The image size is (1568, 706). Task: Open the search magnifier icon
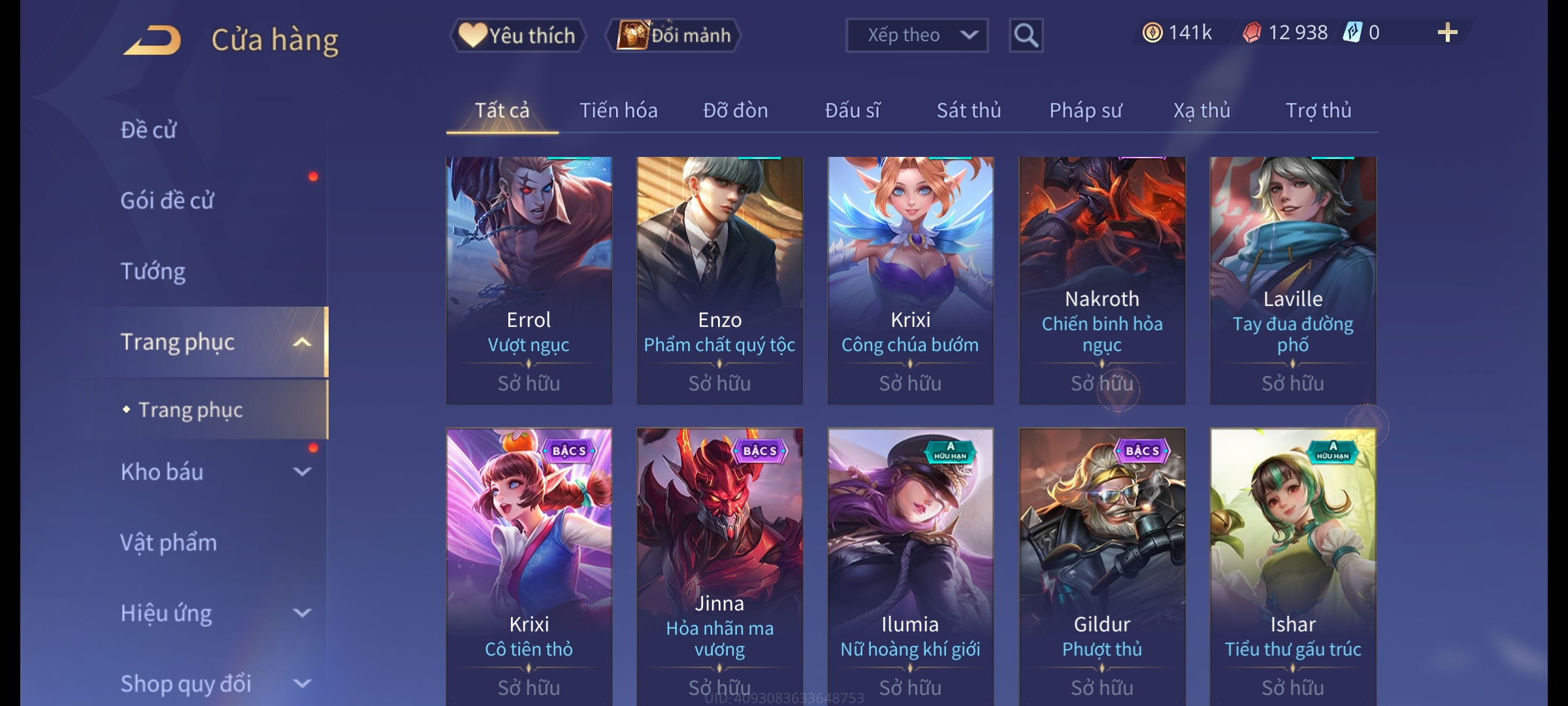pyautogui.click(x=1026, y=35)
